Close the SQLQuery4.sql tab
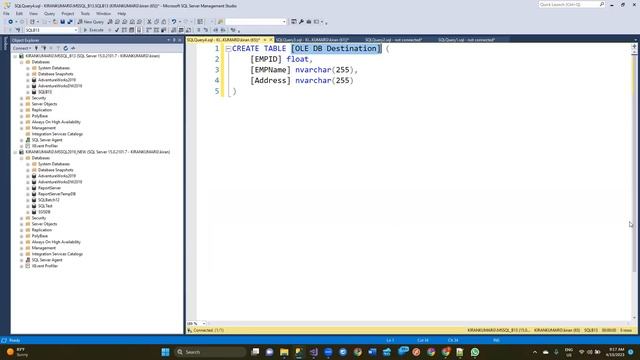Image resolution: width=640 pixels, height=360 pixels. point(271,40)
